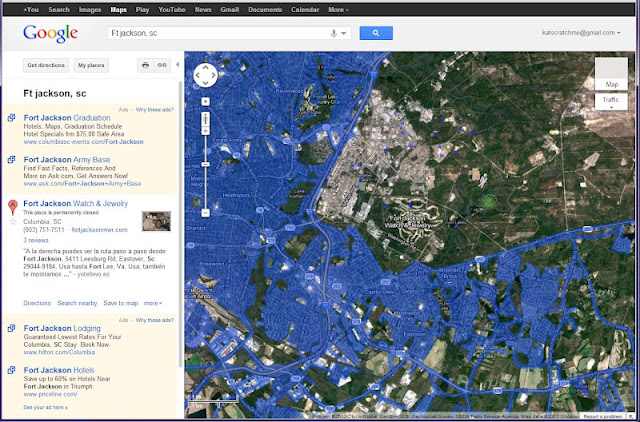The width and height of the screenshot is (640, 422).
Task: Open the Fort Jackson Watch & Jewelry result
Action: click(x=76, y=203)
